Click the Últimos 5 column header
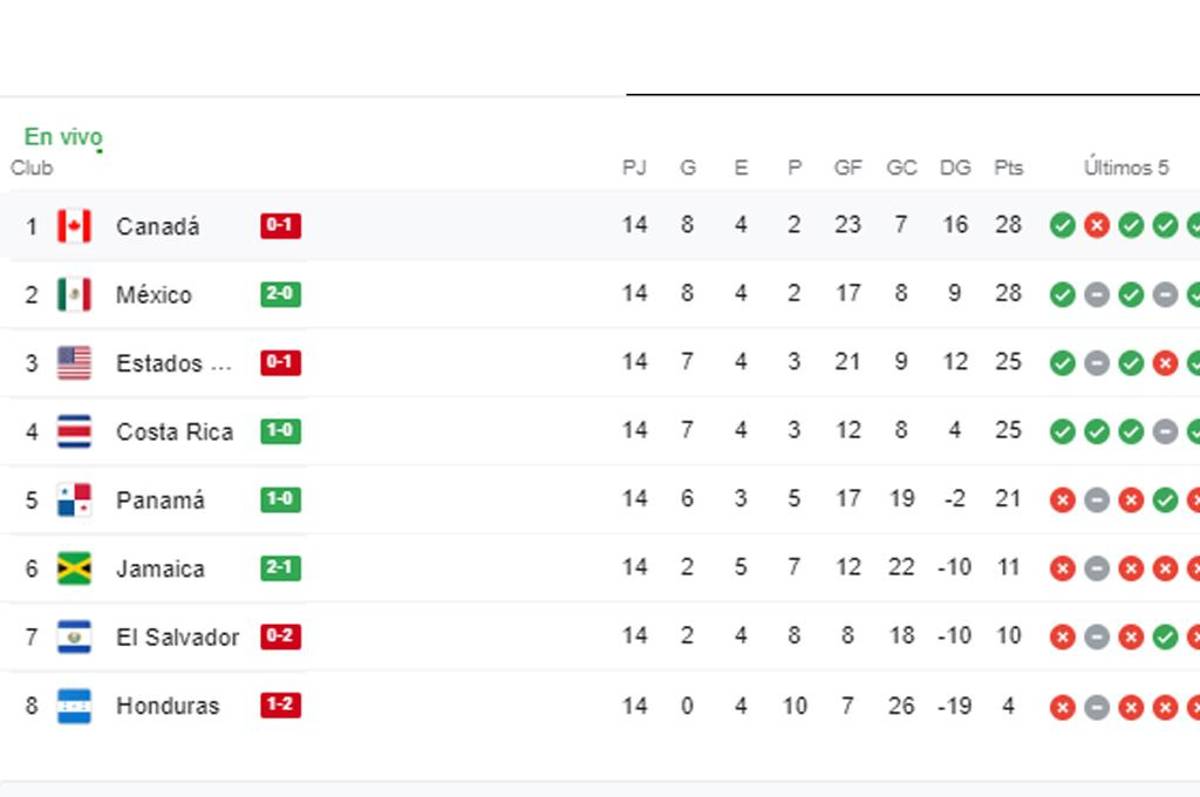This screenshot has width=1200, height=797. (x=1126, y=168)
